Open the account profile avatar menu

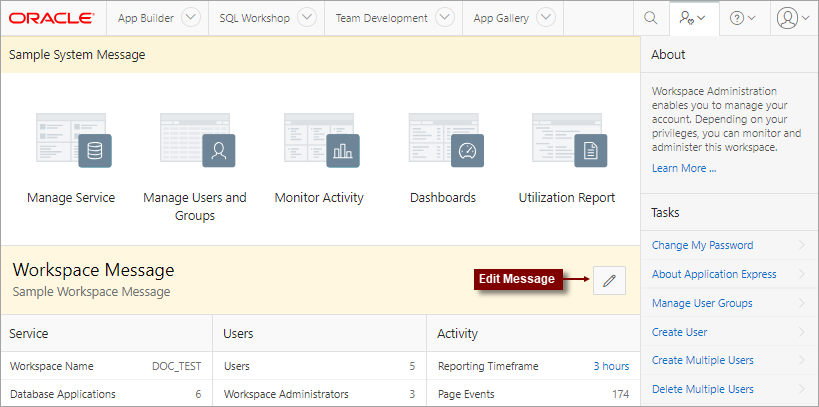click(793, 18)
